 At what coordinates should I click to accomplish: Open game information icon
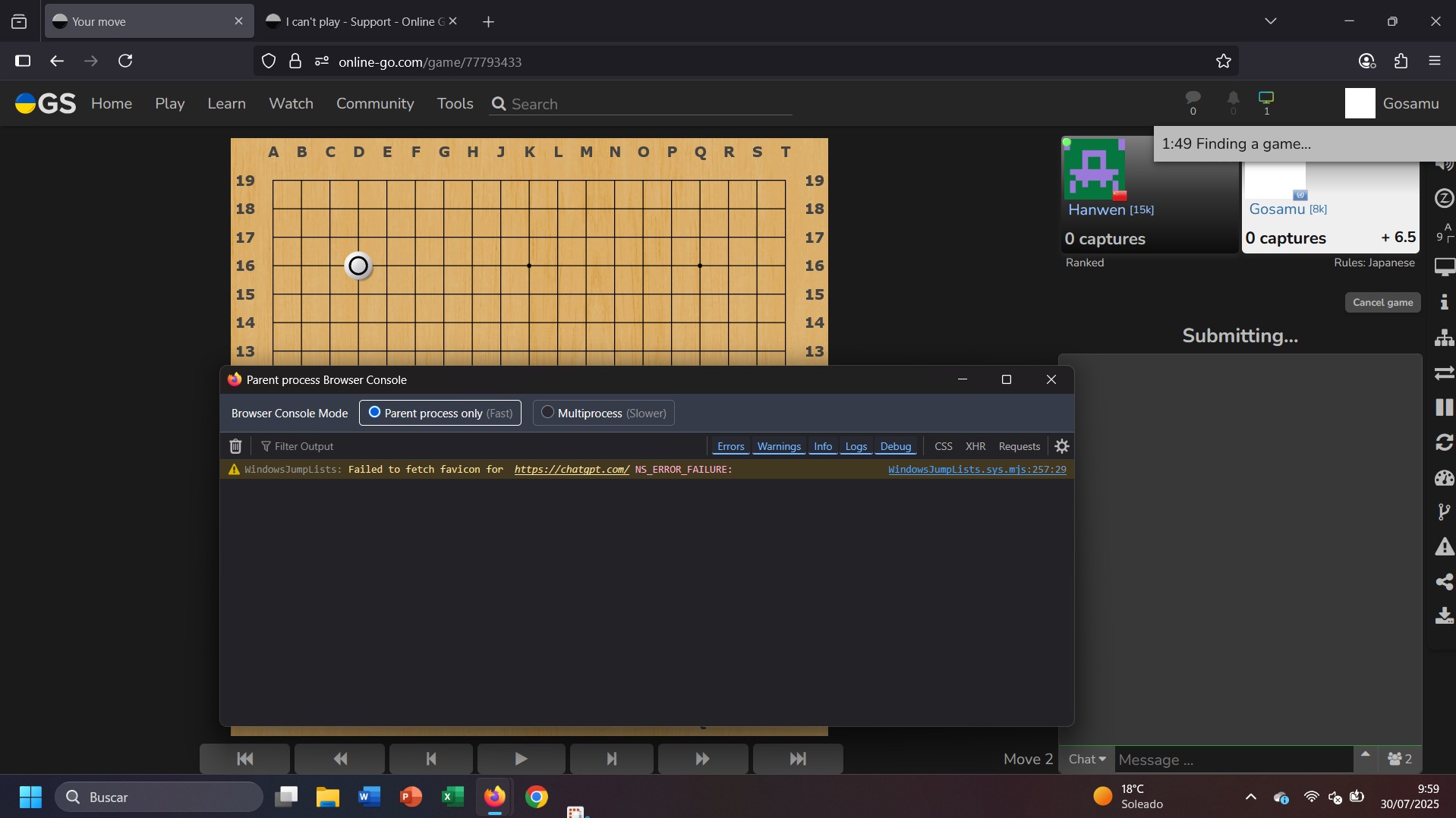[x=1444, y=302]
